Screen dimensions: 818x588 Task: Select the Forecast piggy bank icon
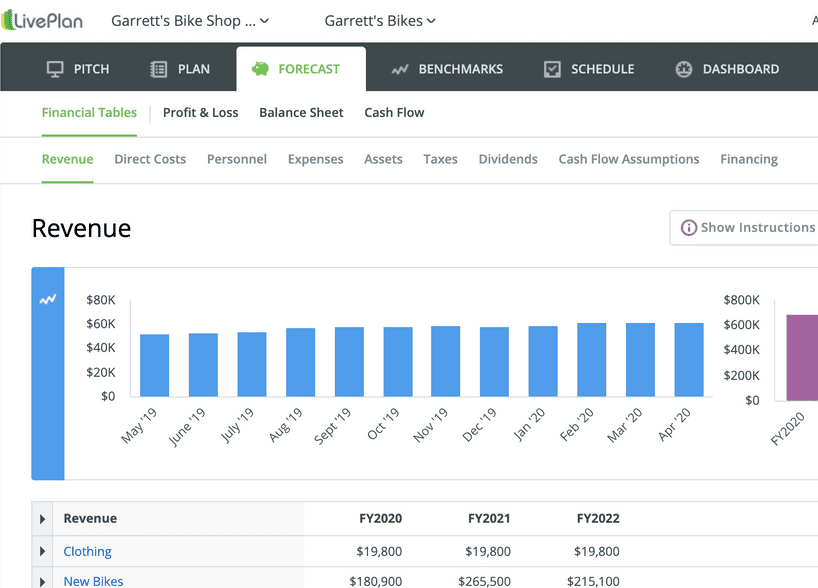pos(260,69)
